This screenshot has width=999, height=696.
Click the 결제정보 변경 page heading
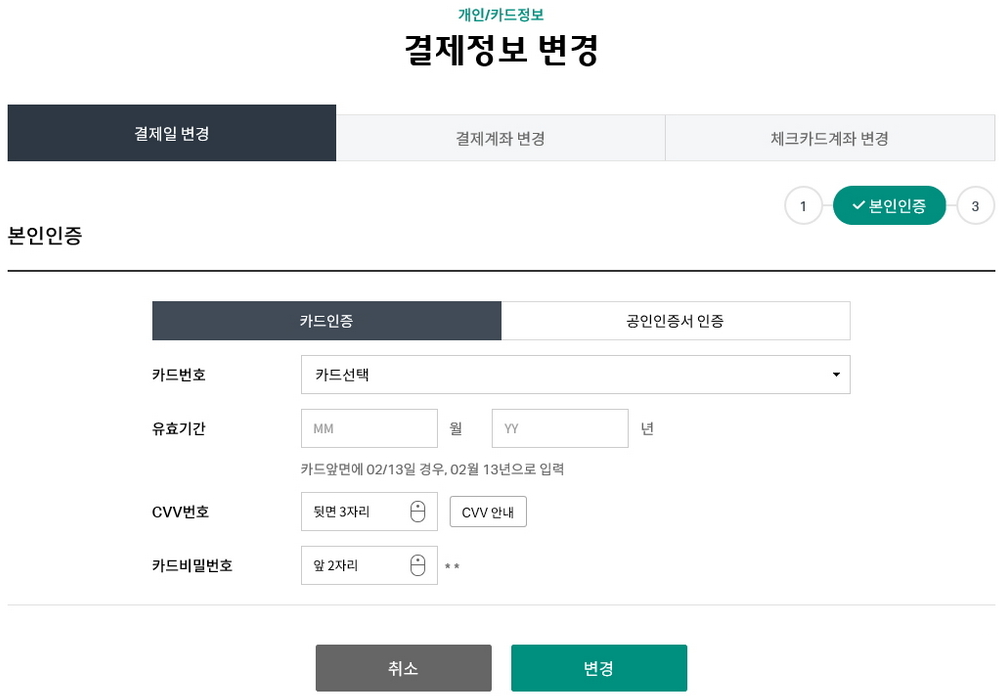coord(501,50)
